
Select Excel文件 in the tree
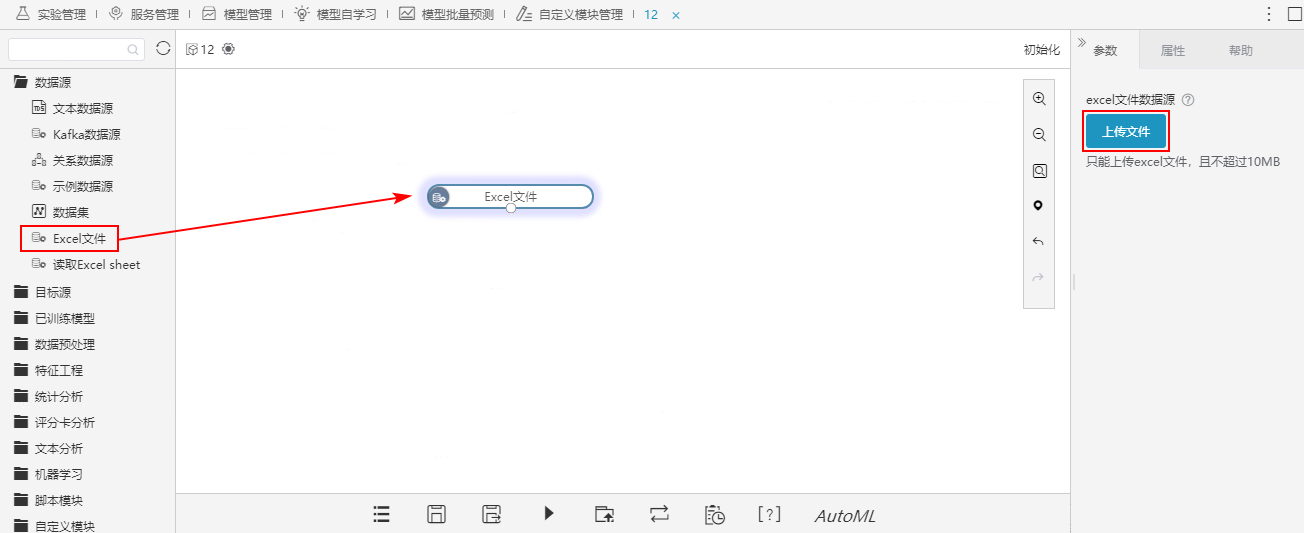69,238
